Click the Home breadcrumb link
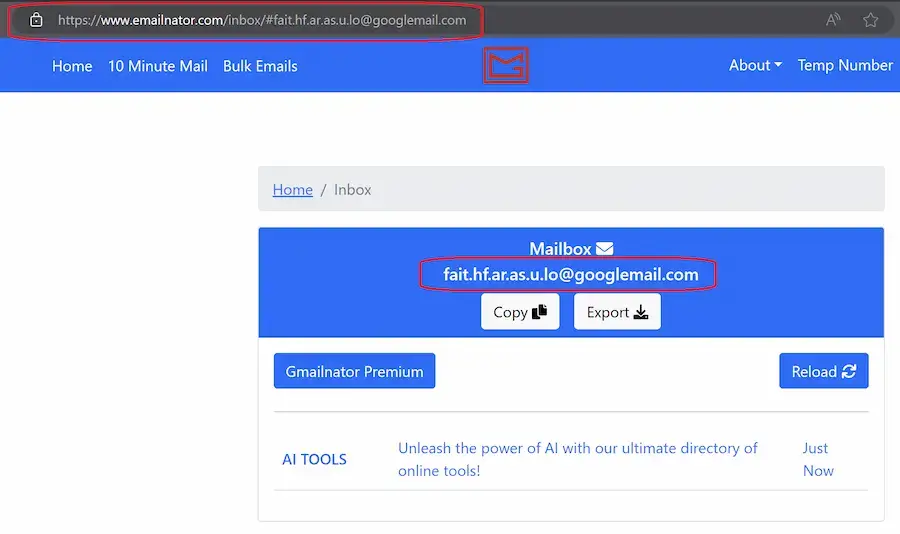900x534 pixels. (293, 189)
